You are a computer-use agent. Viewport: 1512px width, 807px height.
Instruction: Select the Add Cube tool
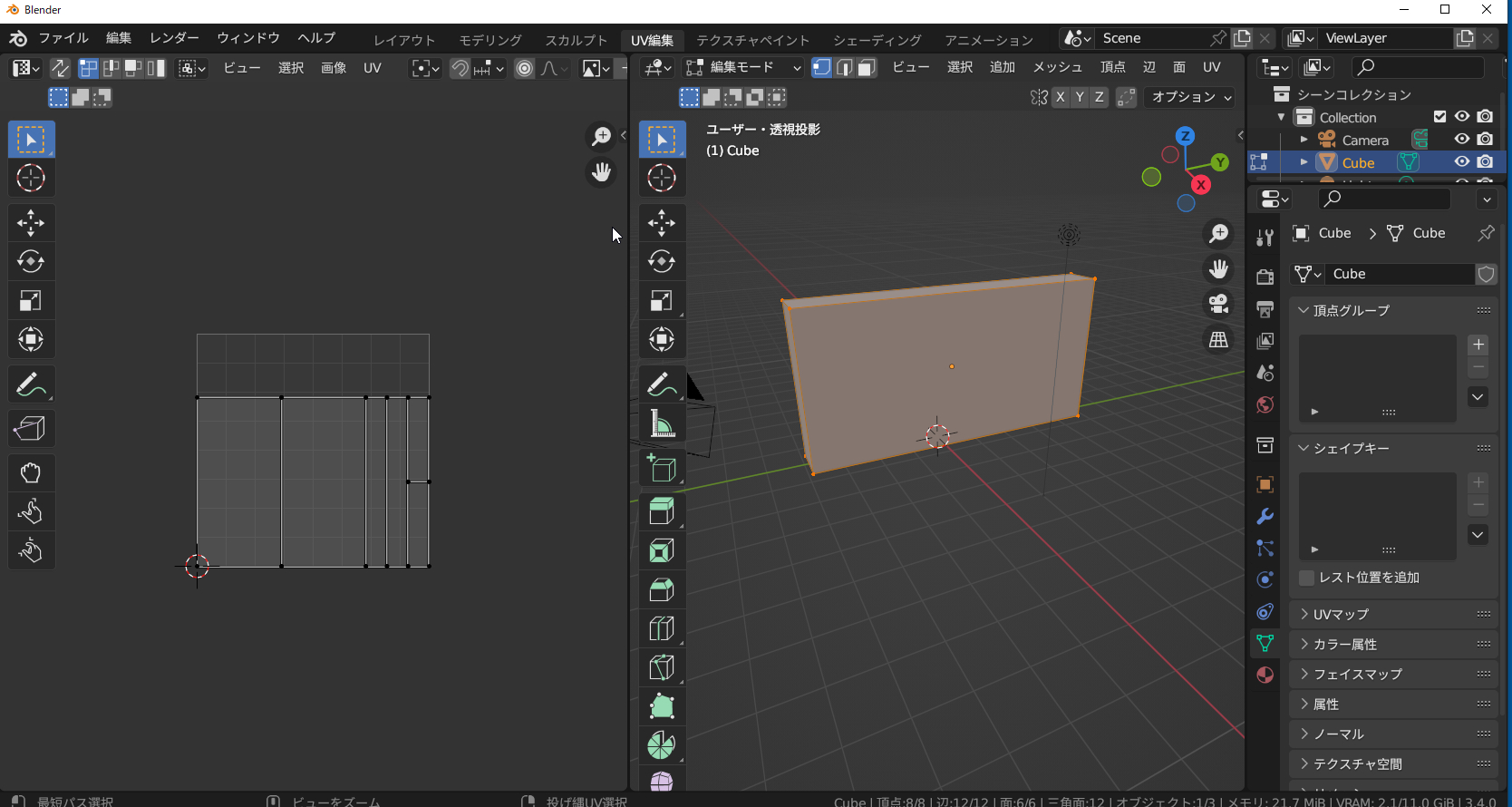point(662,469)
